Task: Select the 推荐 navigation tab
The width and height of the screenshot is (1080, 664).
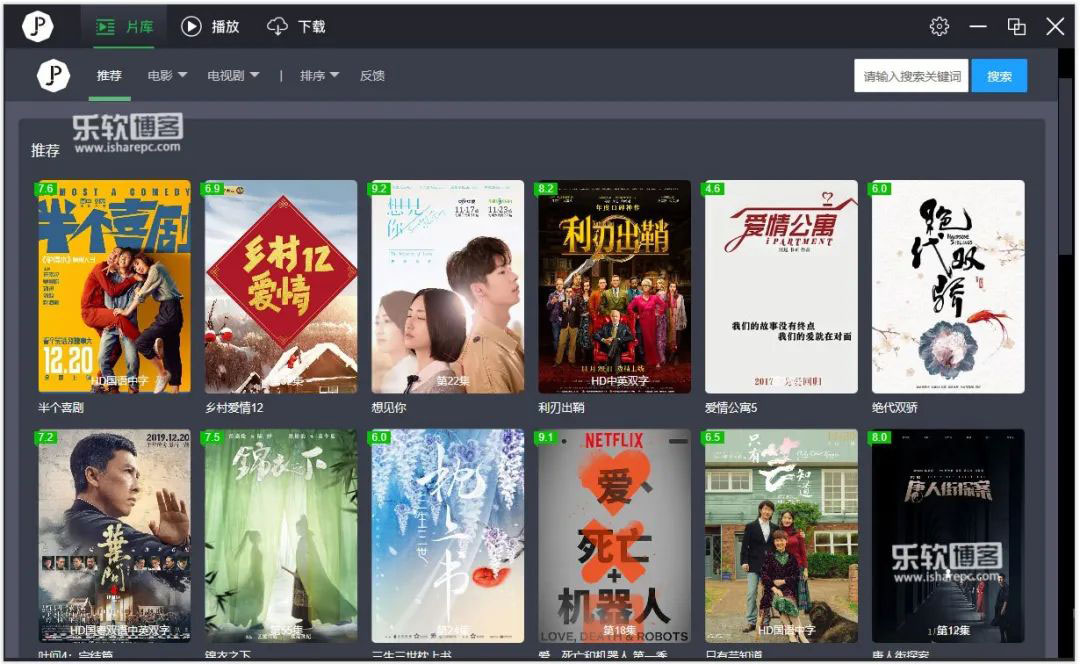Action: (110, 76)
